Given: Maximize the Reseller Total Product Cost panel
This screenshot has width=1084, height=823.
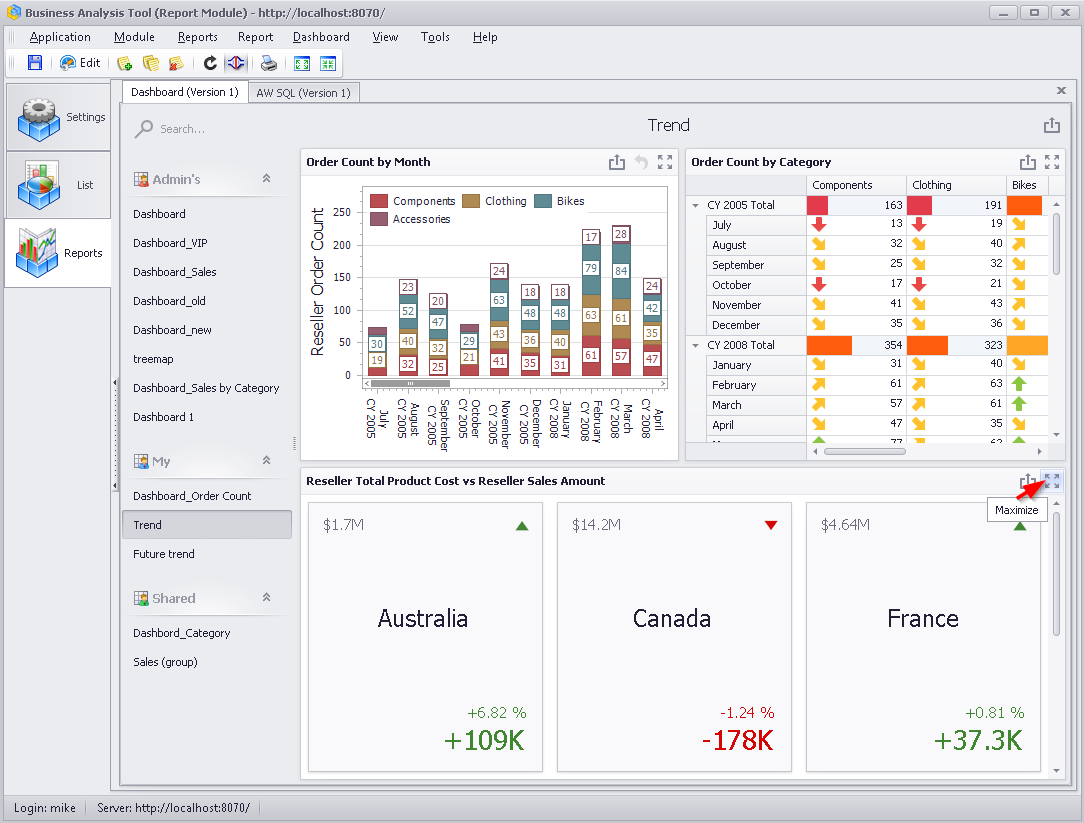Looking at the screenshot, I should 1052,481.
